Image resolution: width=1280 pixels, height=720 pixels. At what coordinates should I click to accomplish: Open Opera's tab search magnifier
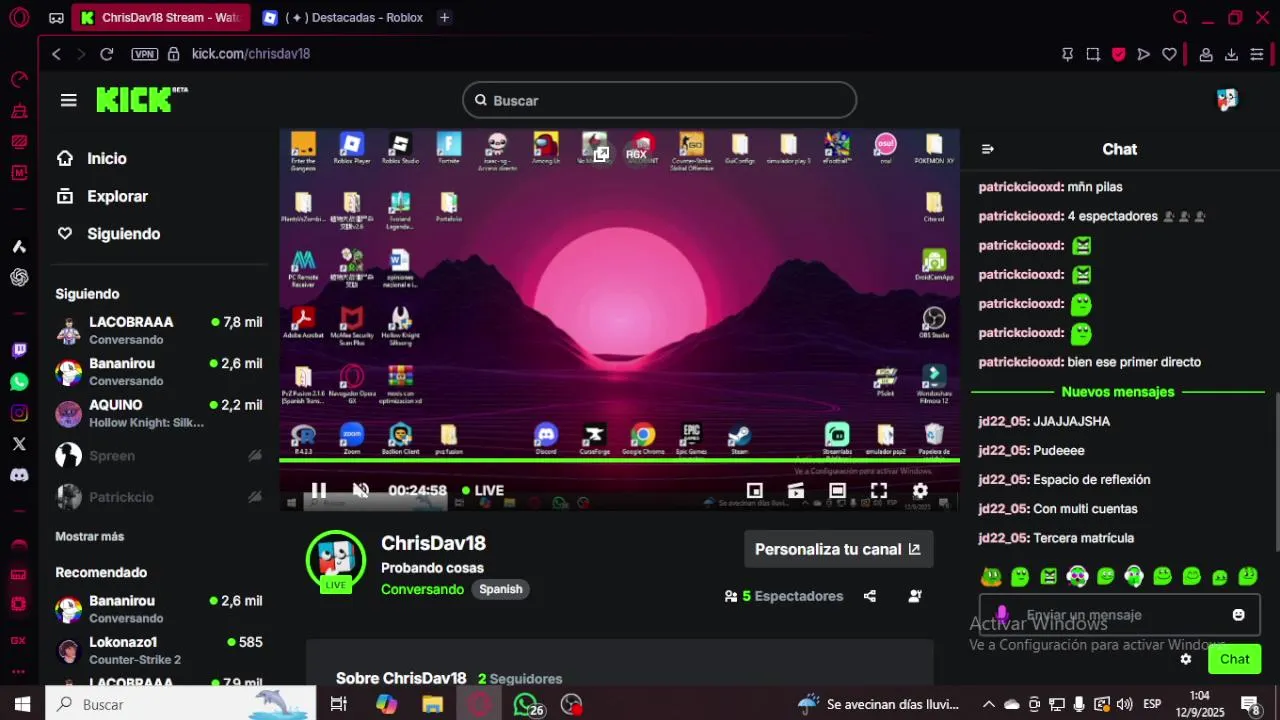[x=1180, y=18]
